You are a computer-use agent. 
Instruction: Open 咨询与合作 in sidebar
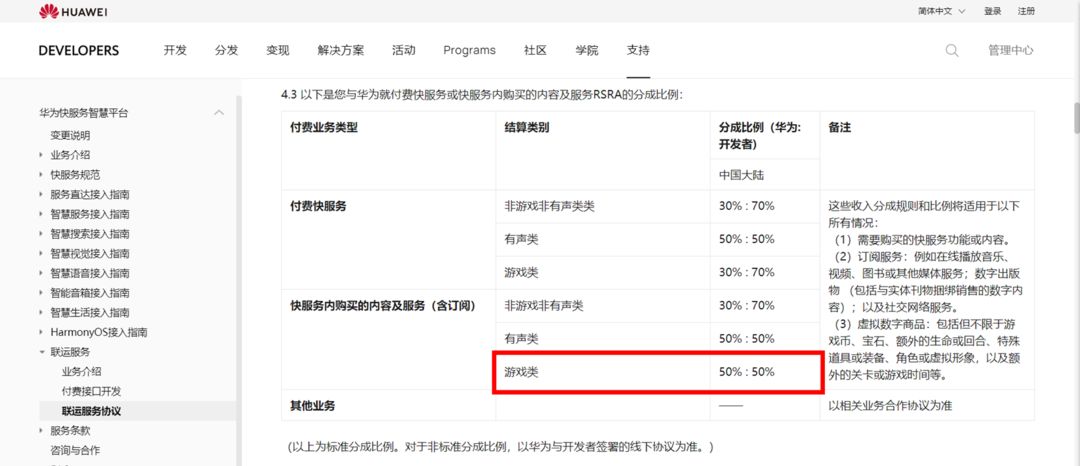(75, 450)
